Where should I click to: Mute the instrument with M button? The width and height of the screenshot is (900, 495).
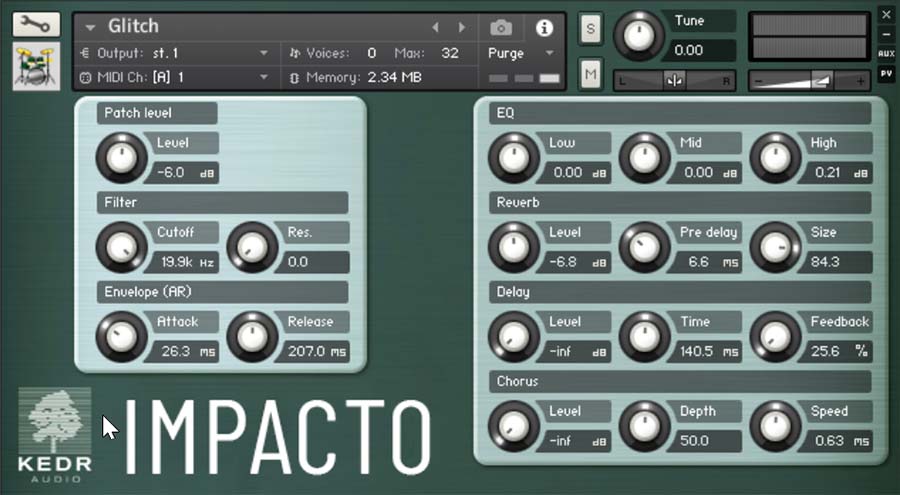coord(591,74)
